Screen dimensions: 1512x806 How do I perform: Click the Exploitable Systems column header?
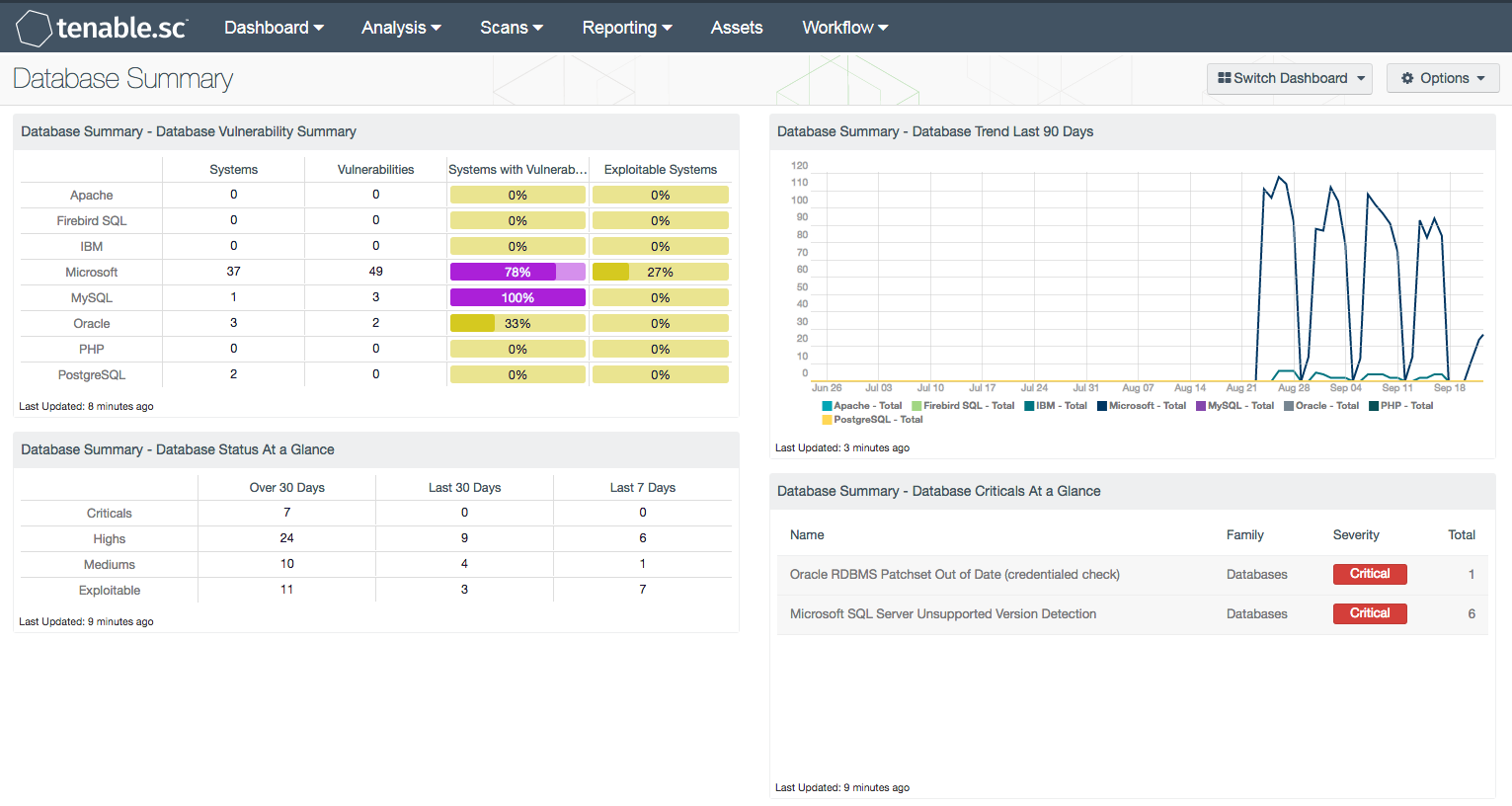coord(661,170)
